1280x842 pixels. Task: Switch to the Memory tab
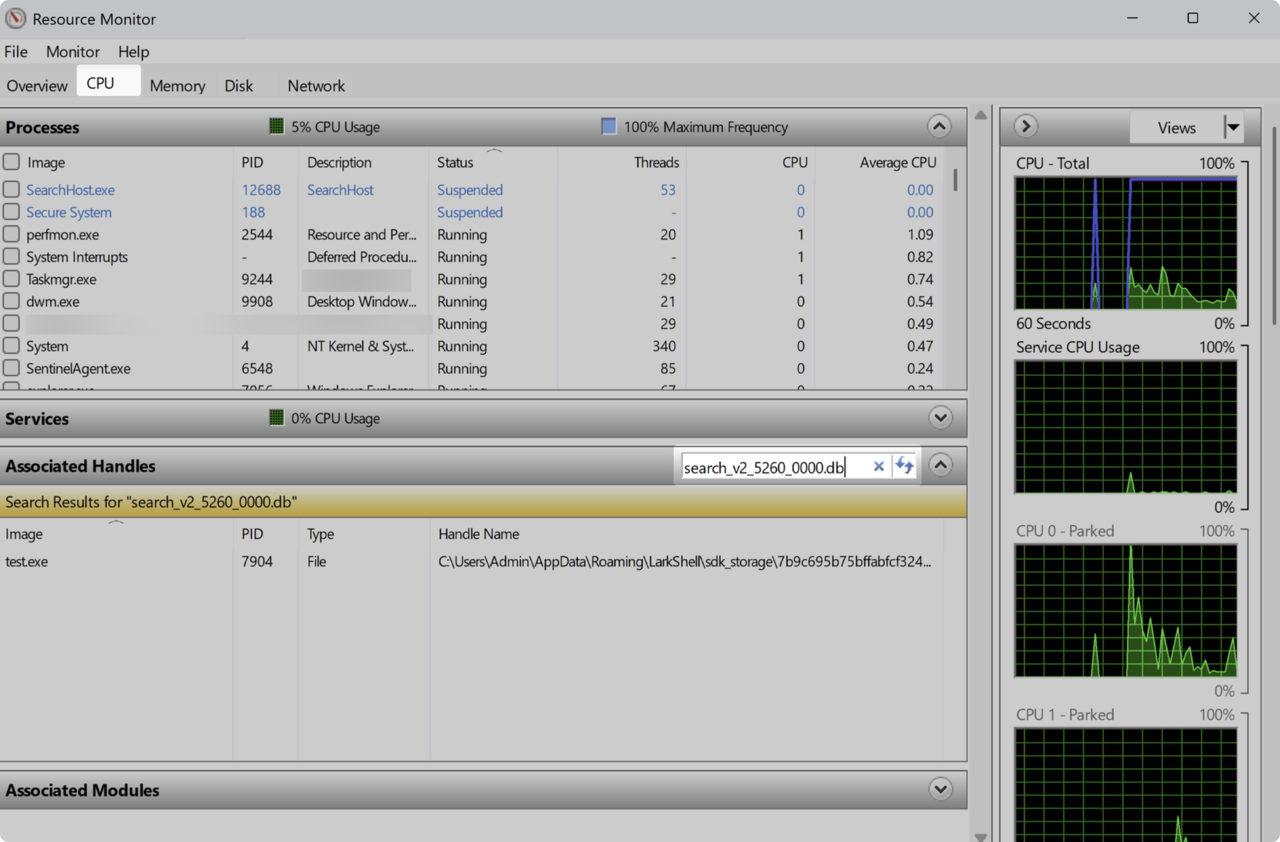(x=177, y=85)
